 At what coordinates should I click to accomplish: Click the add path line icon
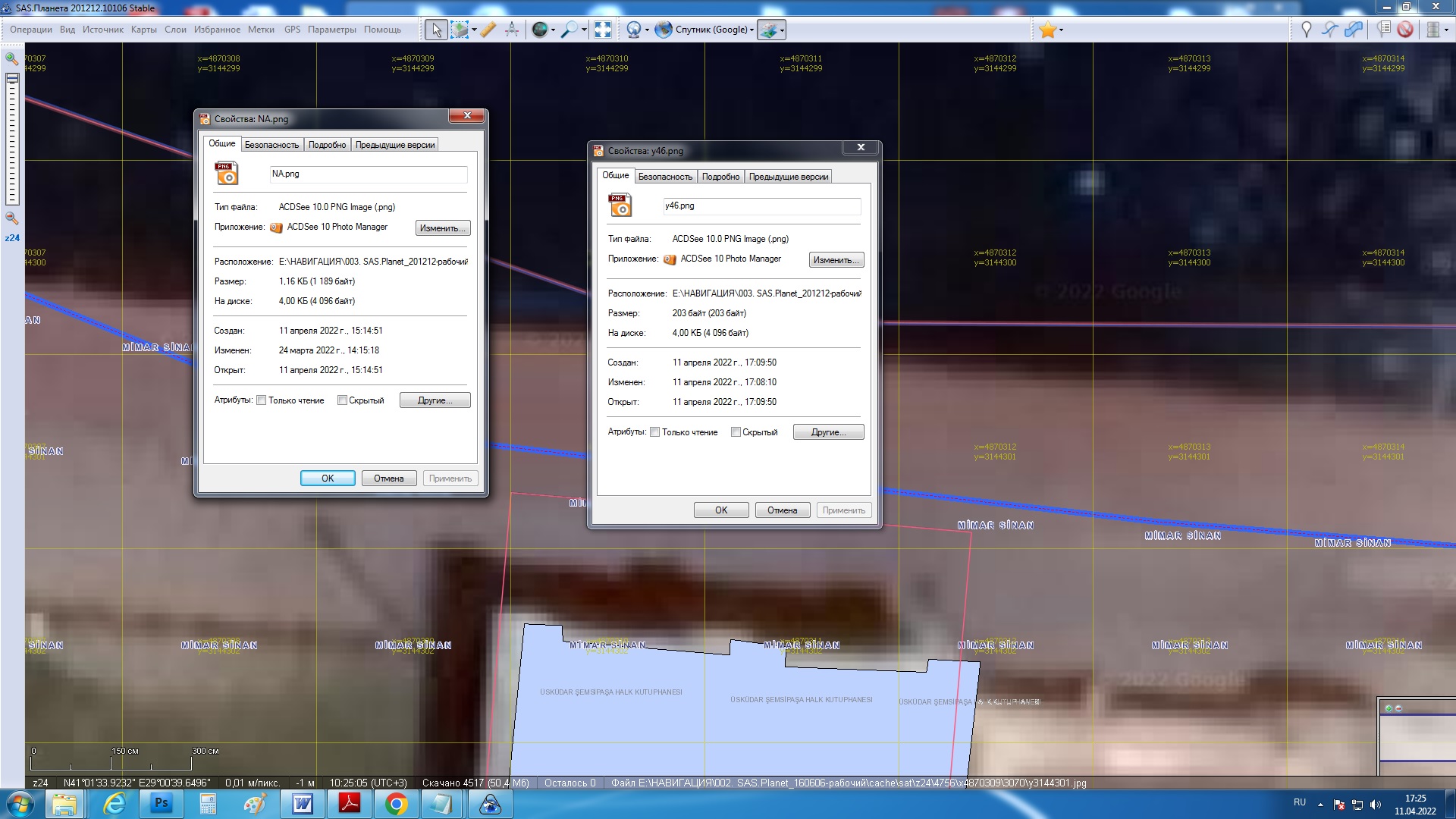1329,30
